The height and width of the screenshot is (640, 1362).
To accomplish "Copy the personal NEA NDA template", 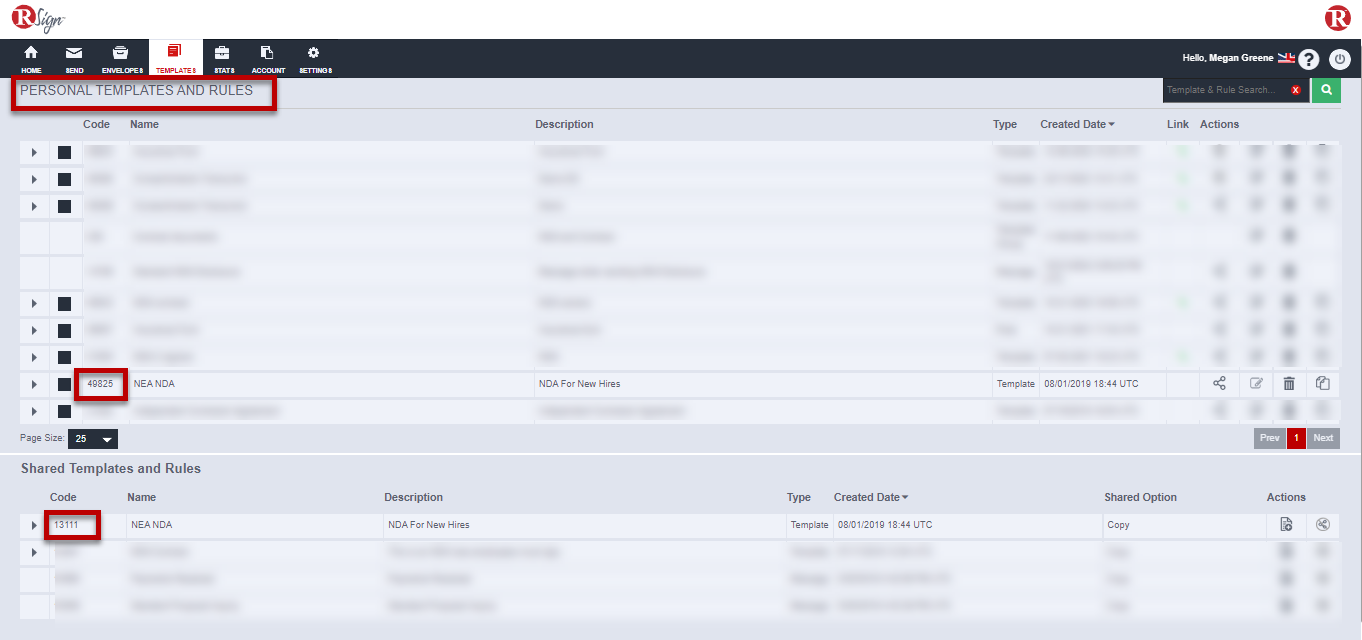I will pyautogui.click(x=1323, y=383).
